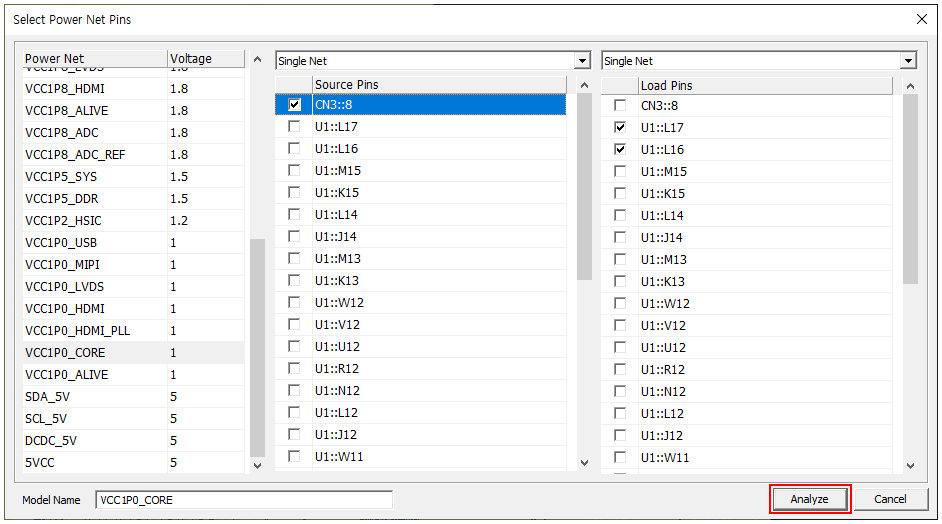Uncheck U1::L16 in Load Pins
Image resolution: width=942 pixels, height=524 pixels.
620,149
